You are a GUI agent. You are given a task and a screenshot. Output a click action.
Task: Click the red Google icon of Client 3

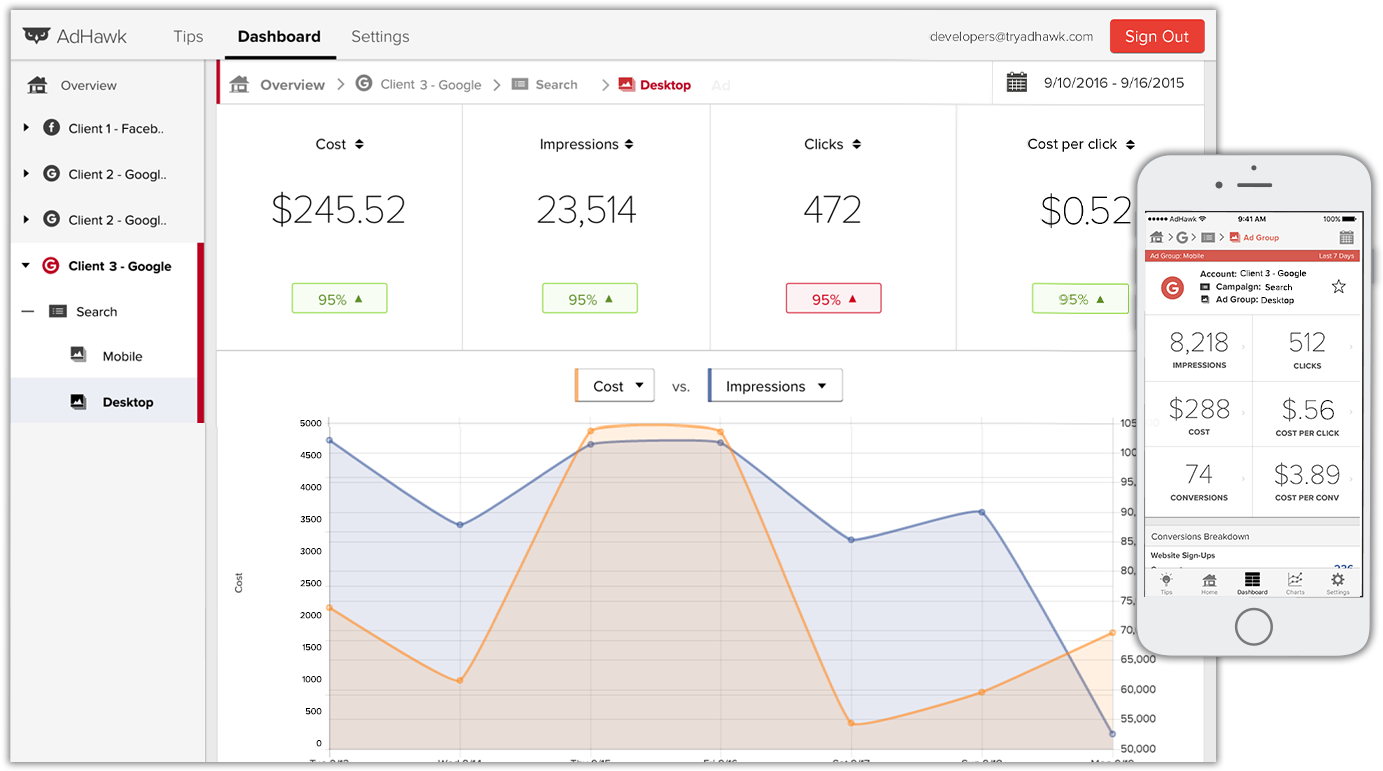[x=51, y=266]
